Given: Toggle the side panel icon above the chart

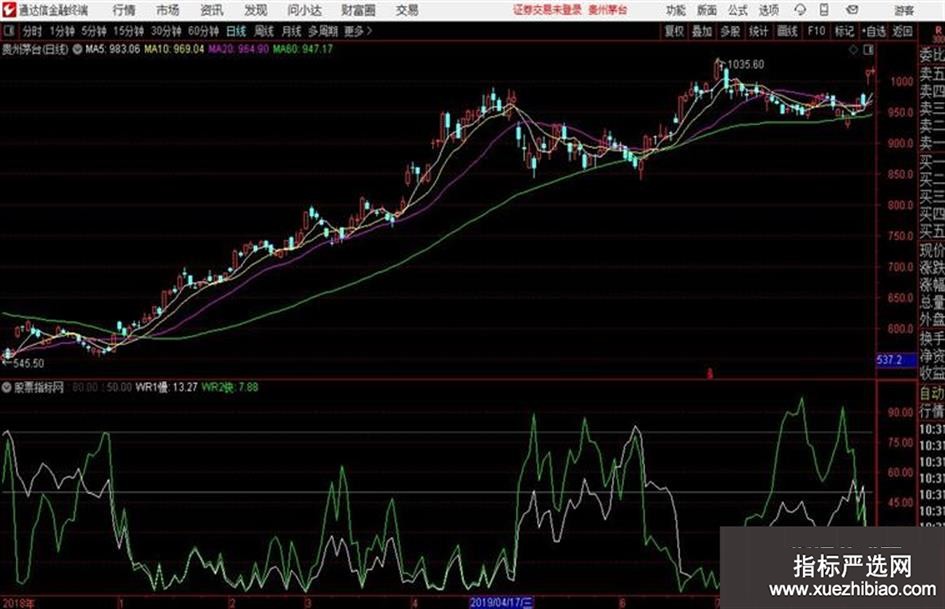Looking at the screenshot, I should (x=868, y=50).
